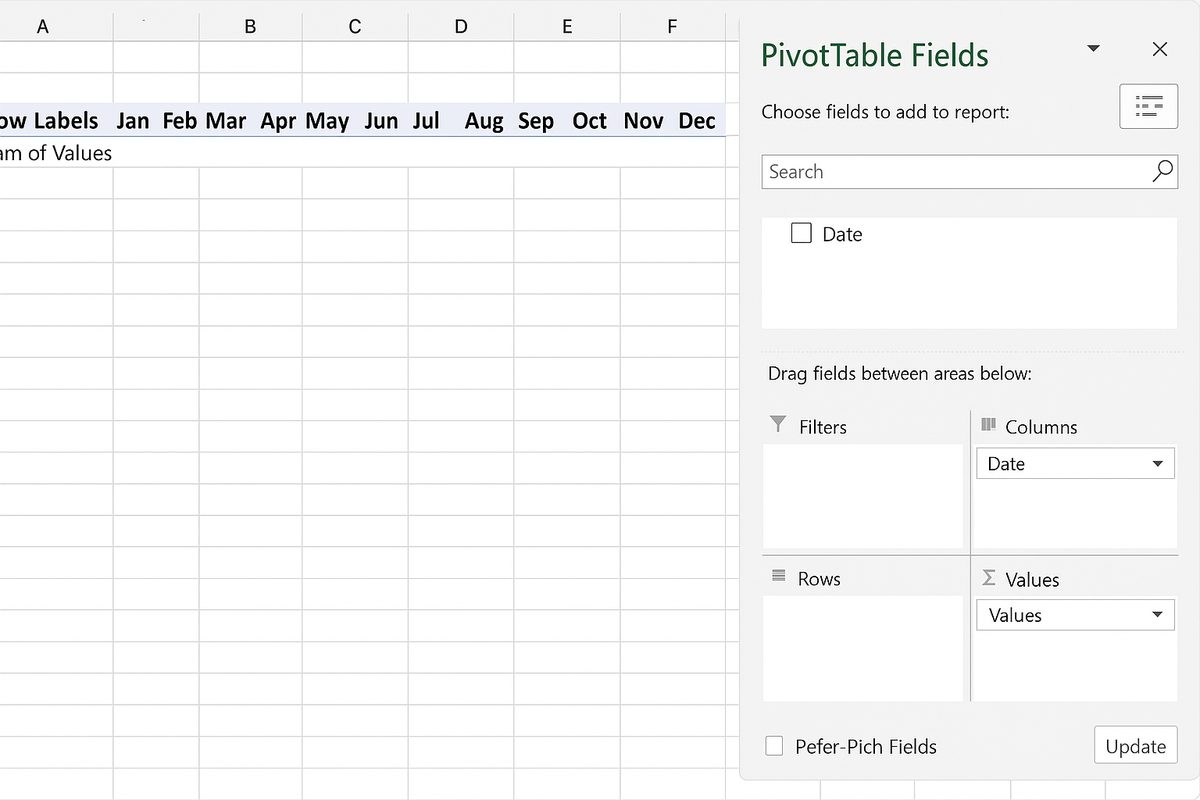Toggle the Pefer-Pich Fields checkbox
The image size is (1200, 800).
tap(774, 746)
